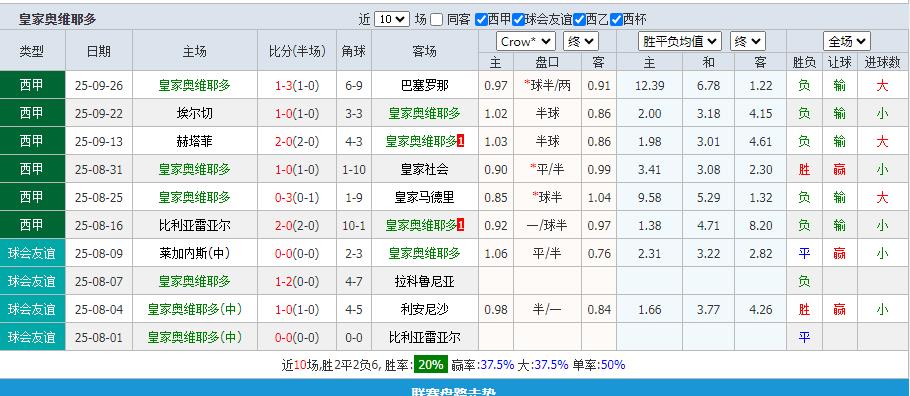Click odds value 12.39
Viewport: 910px width, 396px height.
[x=649, y=85]
